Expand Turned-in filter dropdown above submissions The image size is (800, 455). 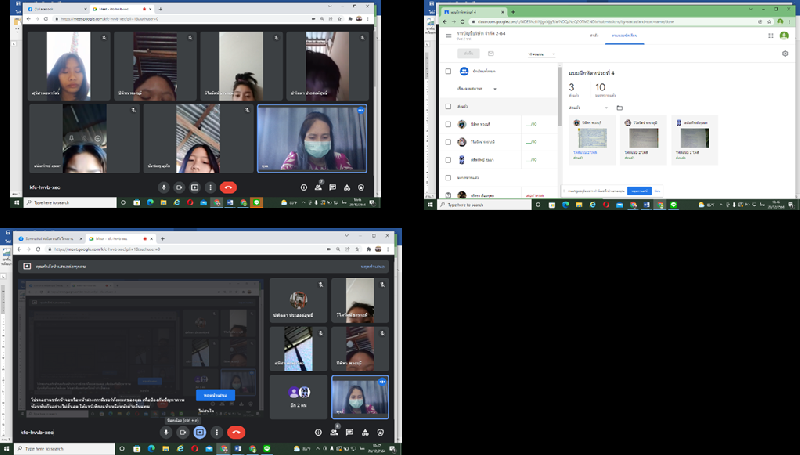[x=605, y=107]
